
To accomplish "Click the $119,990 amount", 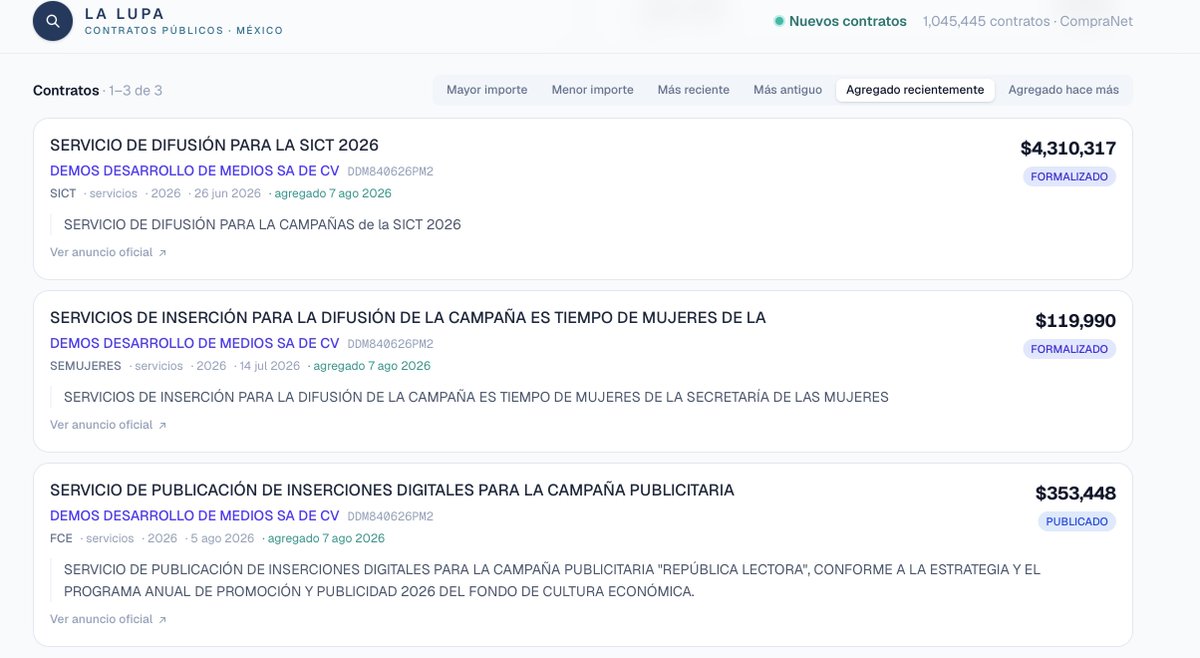I will (x=1076, y=321).
